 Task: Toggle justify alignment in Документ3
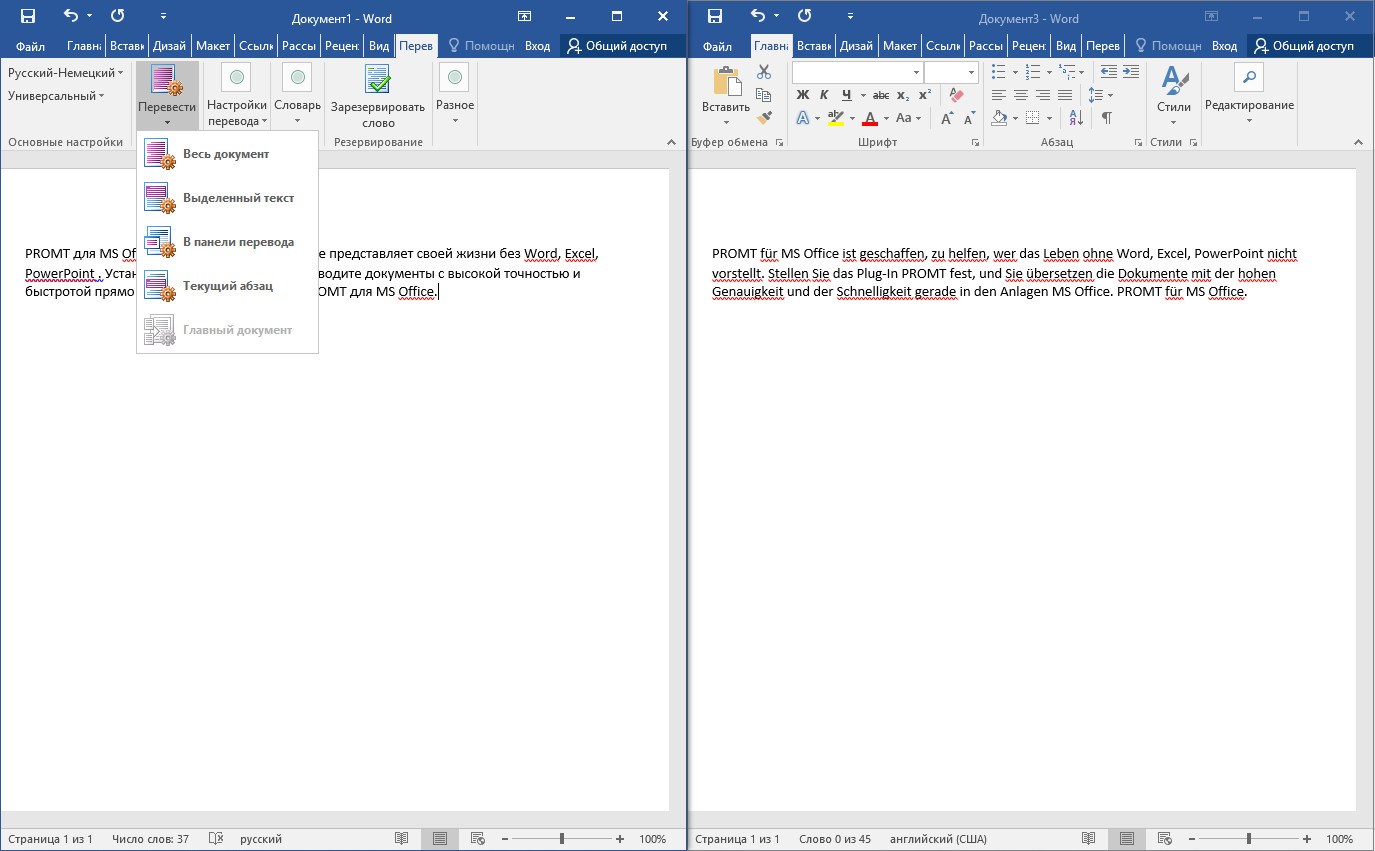click(x=1064, y=95)
